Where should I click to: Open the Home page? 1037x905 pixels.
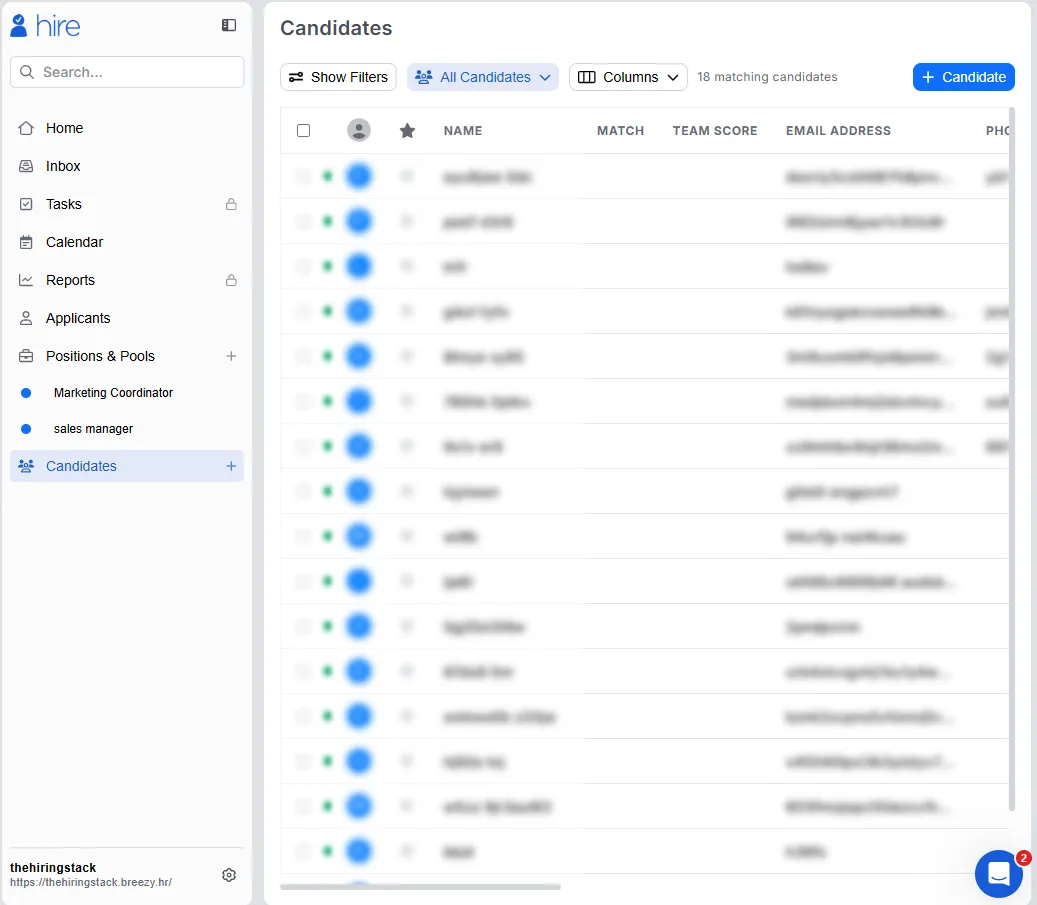64,128
